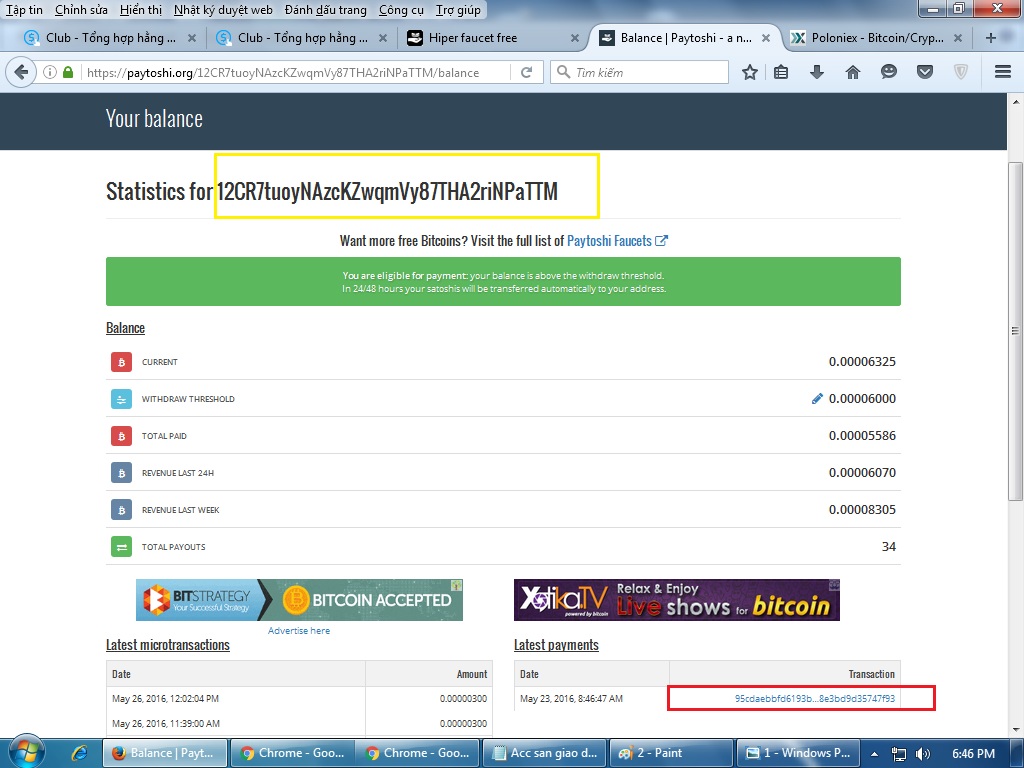This screenshot has width=1024, height=768.
Task: Click the payment date May 23, 2016, 8:46:47 AM
Action: 571,699
